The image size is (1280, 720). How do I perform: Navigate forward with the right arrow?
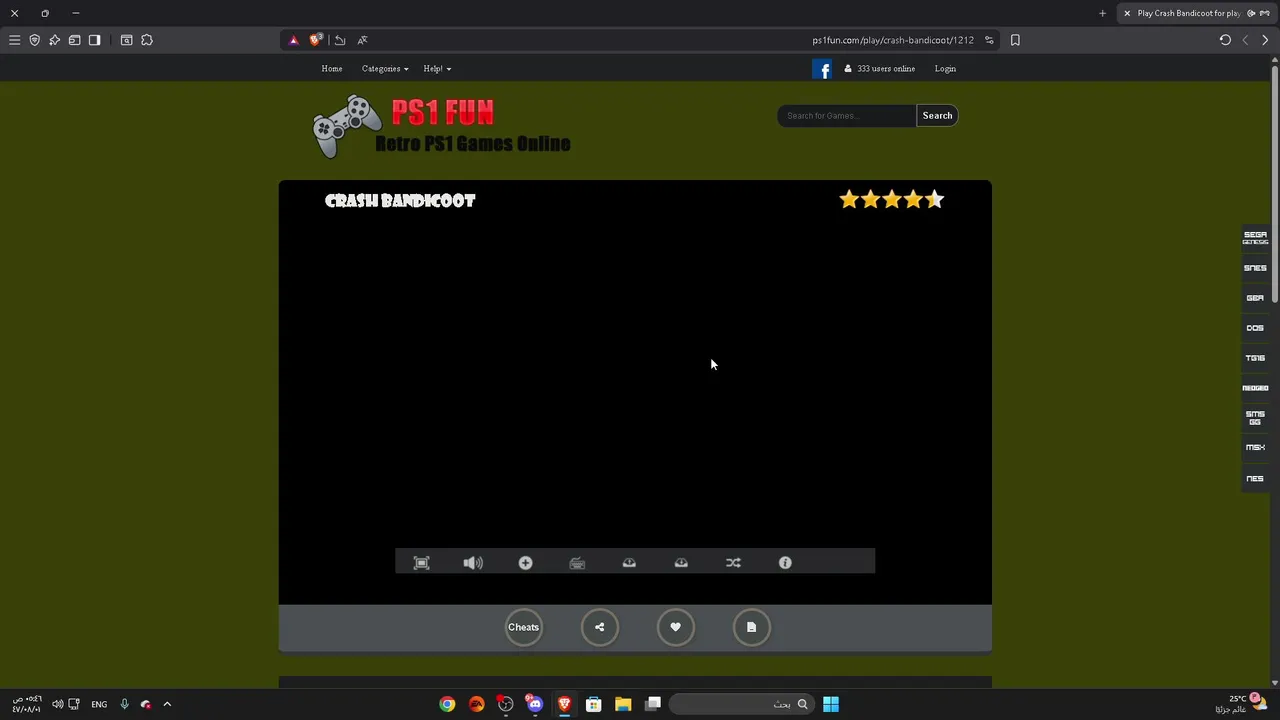[1265, 40]
